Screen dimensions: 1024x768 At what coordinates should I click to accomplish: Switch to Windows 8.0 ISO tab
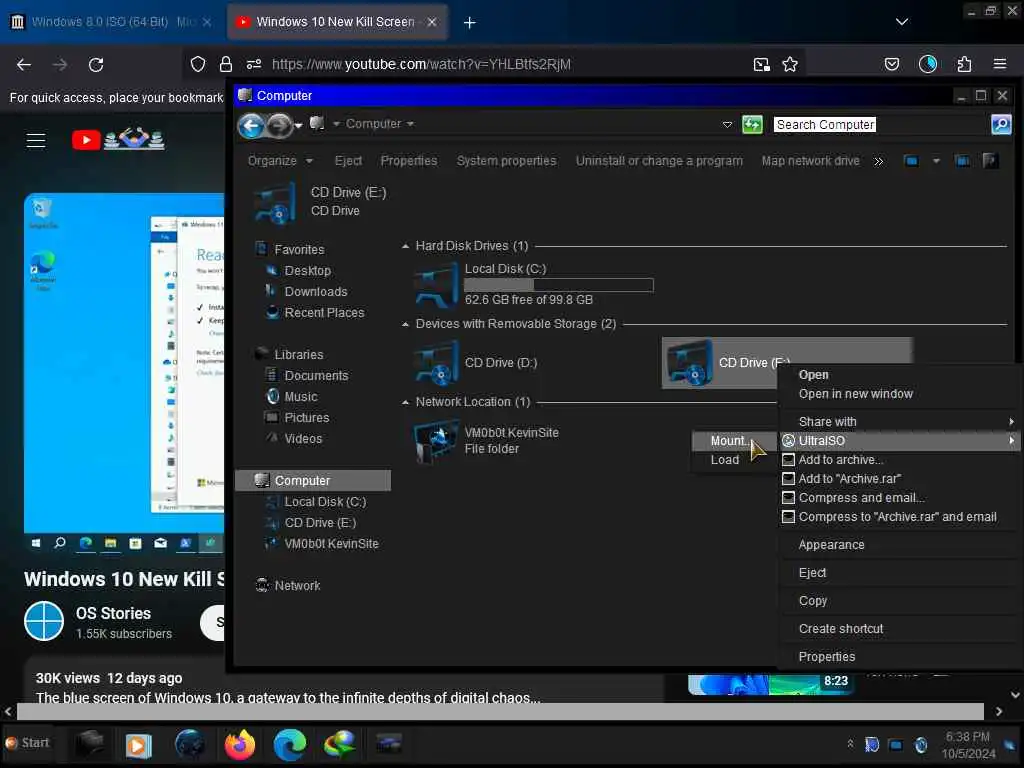pyautogui.click(x=111, y=22)
